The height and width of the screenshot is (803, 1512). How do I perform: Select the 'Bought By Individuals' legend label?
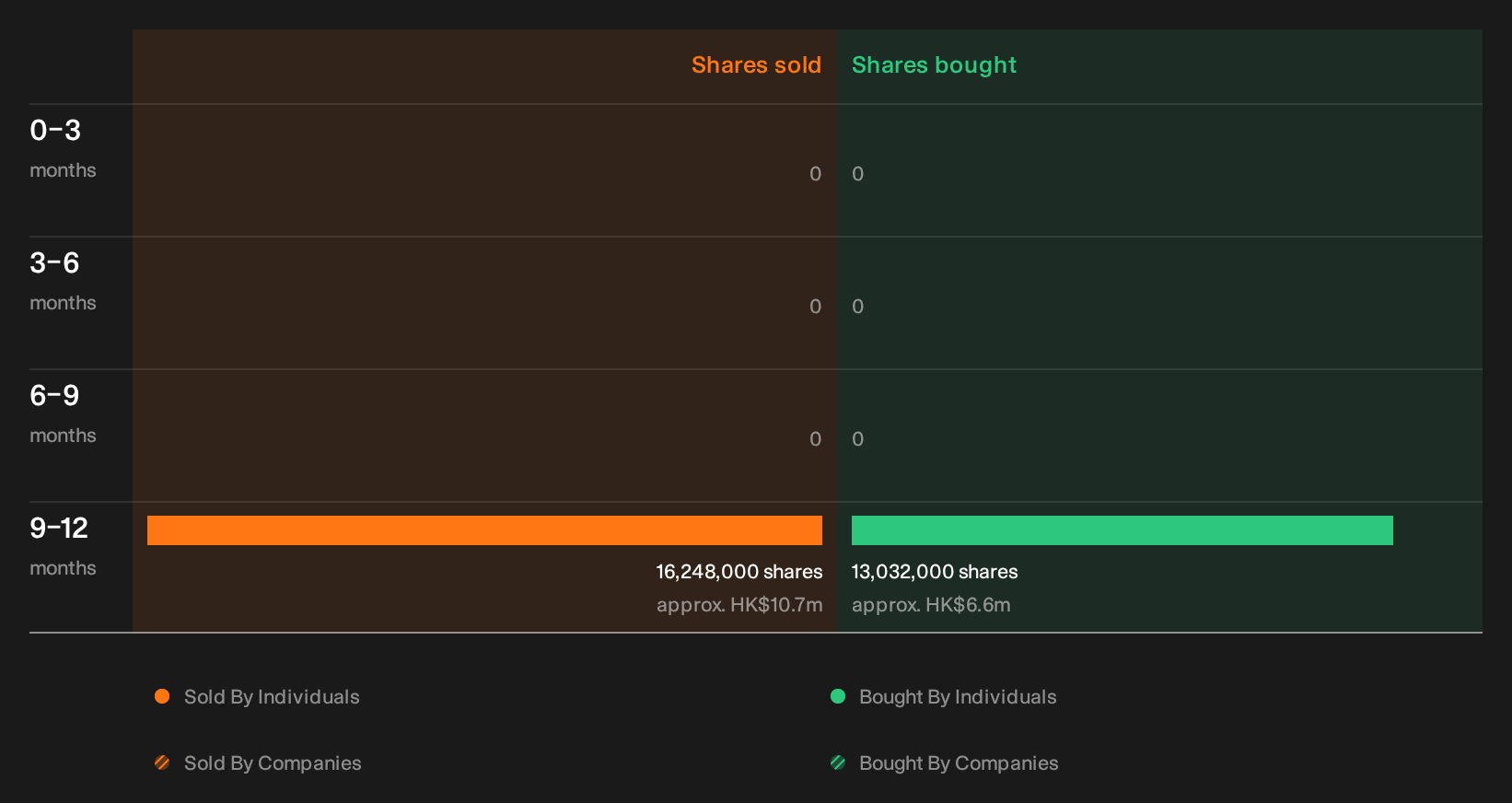pyautogui.click(x=958, y=697)
